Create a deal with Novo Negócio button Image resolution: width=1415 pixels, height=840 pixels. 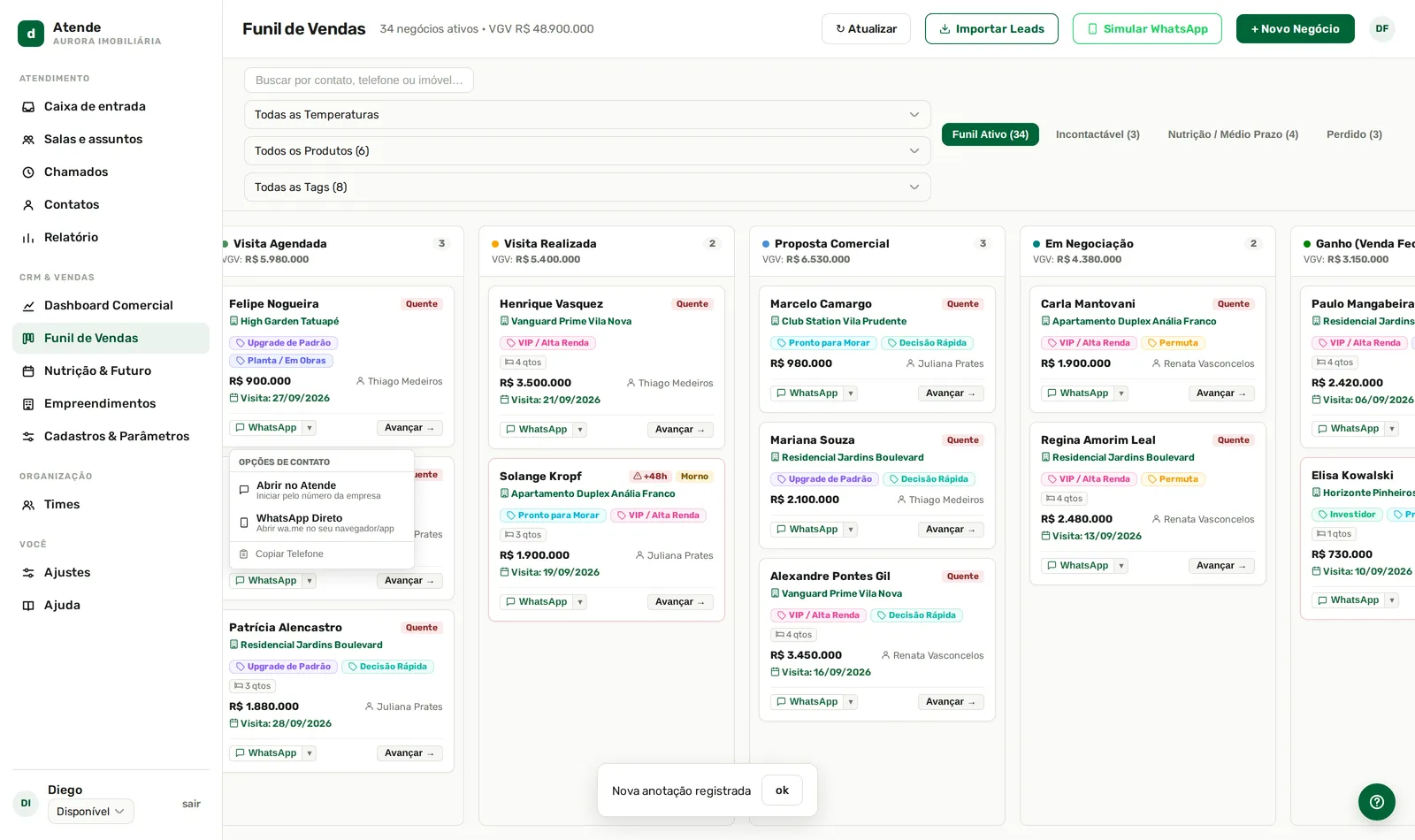click(x=1296, y=29)
